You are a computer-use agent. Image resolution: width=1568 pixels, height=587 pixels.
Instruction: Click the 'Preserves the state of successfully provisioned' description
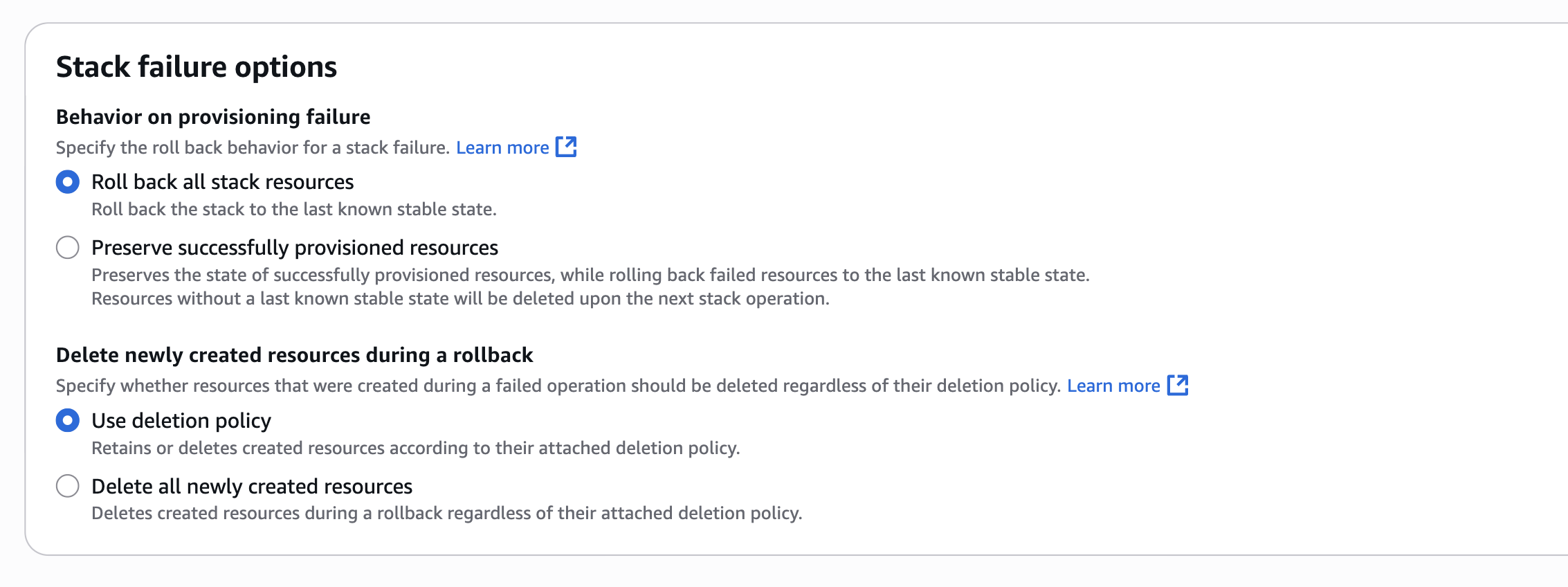[590, 276]
